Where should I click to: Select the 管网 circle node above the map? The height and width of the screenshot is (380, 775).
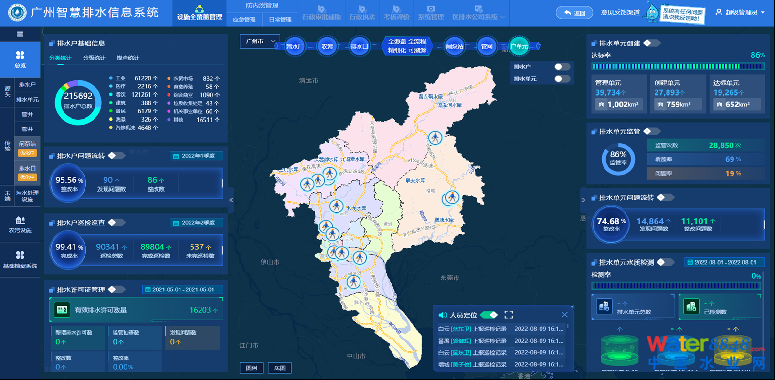[487, 46]
